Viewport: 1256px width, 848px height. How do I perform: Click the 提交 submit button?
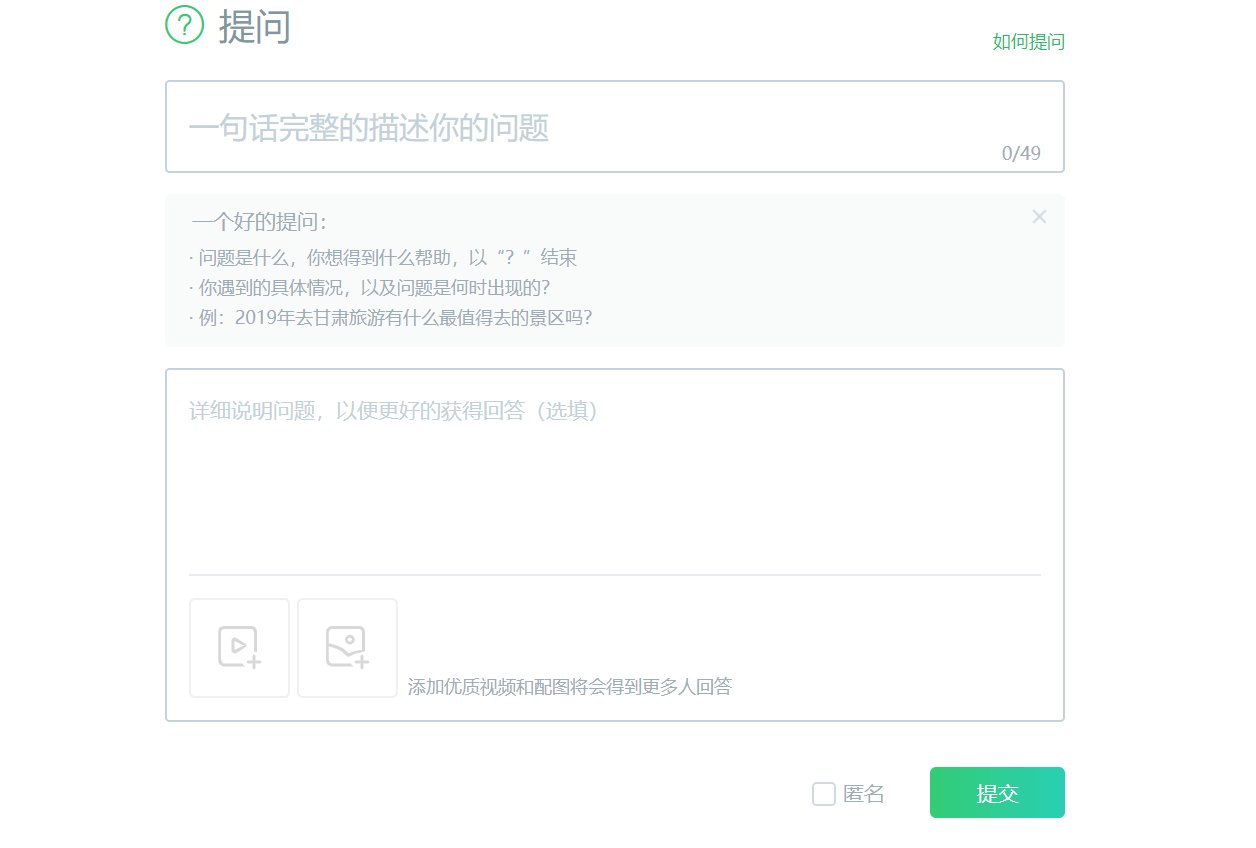[997, 792]
